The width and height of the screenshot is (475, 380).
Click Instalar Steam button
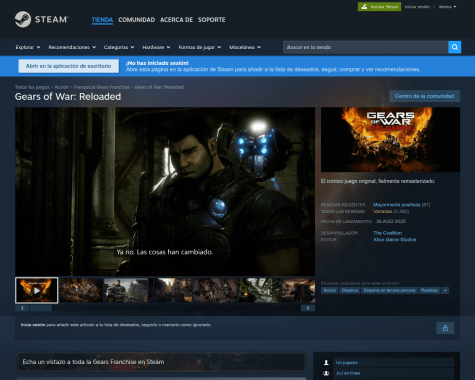(379, 7)
